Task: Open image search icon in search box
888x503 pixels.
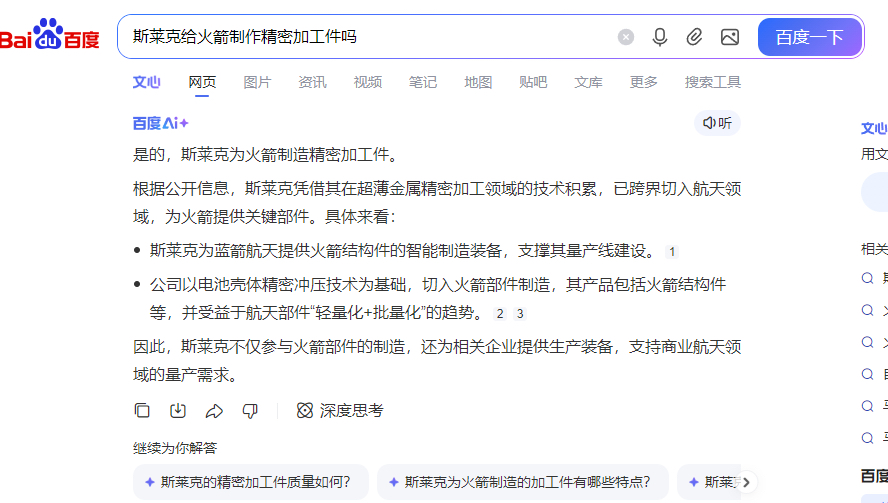Action: coord(730,37)
